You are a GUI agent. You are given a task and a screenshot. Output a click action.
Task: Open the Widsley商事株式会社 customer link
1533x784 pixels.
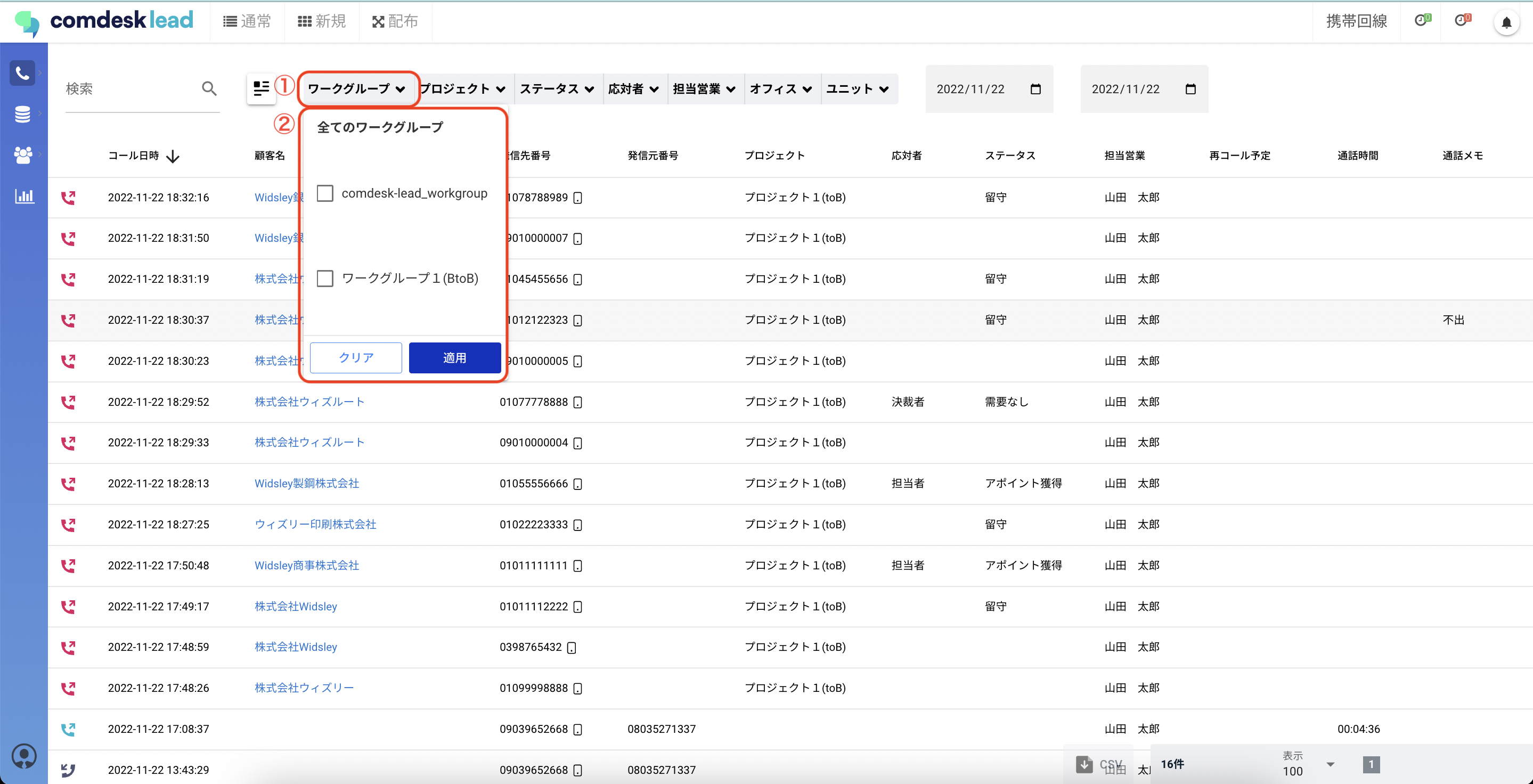[x=306, y=565]
